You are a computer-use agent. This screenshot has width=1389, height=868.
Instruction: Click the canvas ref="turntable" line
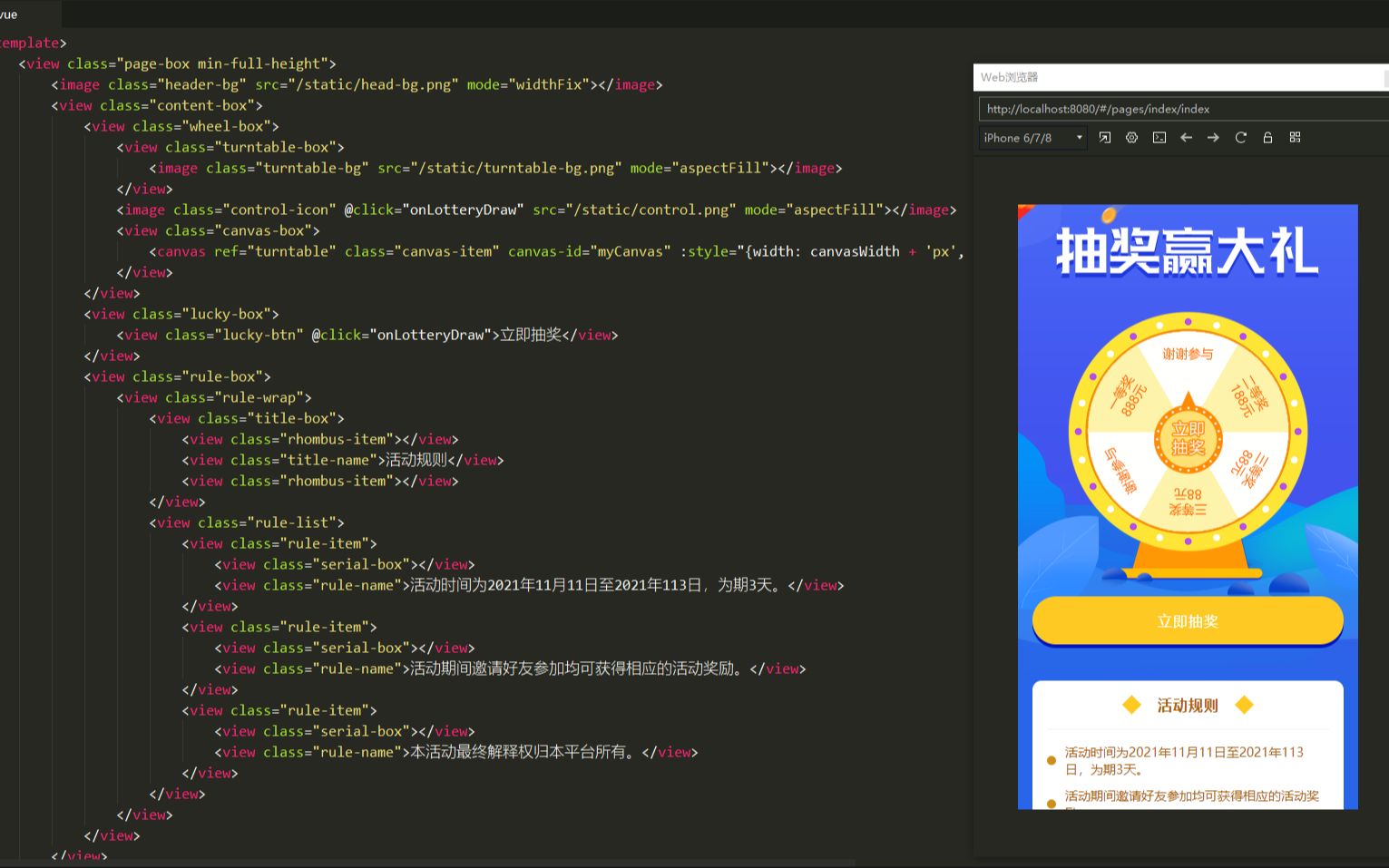click(556, 251)
